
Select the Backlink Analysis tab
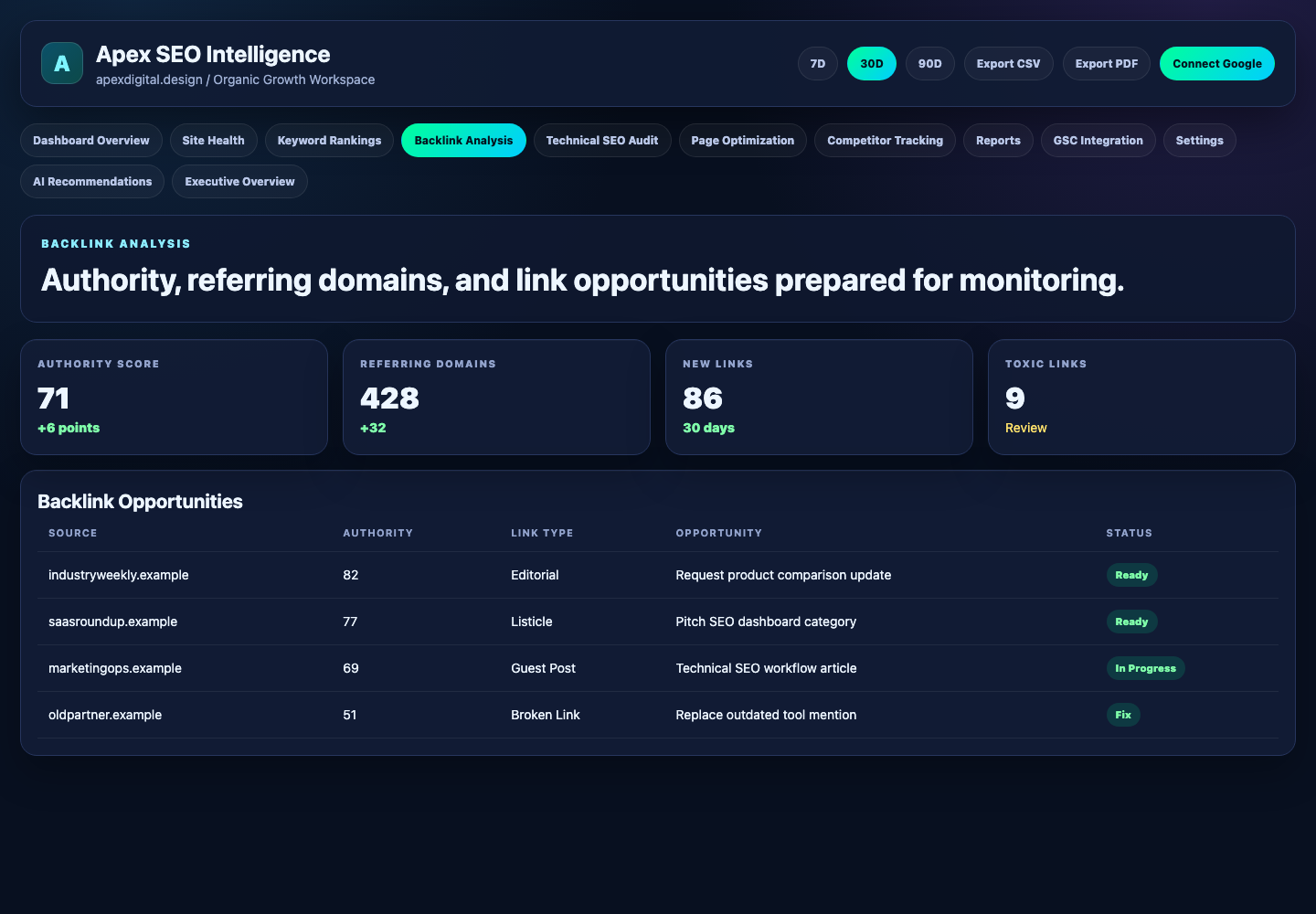point(463,141)
